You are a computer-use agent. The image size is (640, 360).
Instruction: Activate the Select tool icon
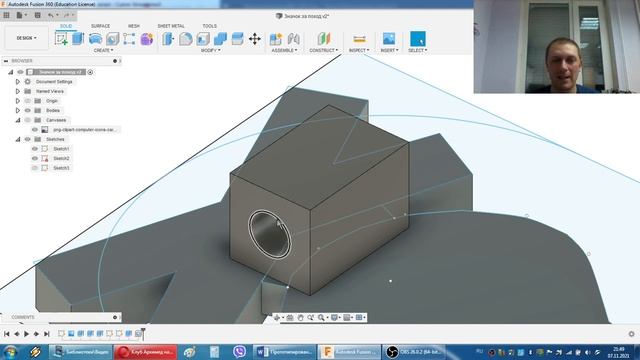[418, 39]
